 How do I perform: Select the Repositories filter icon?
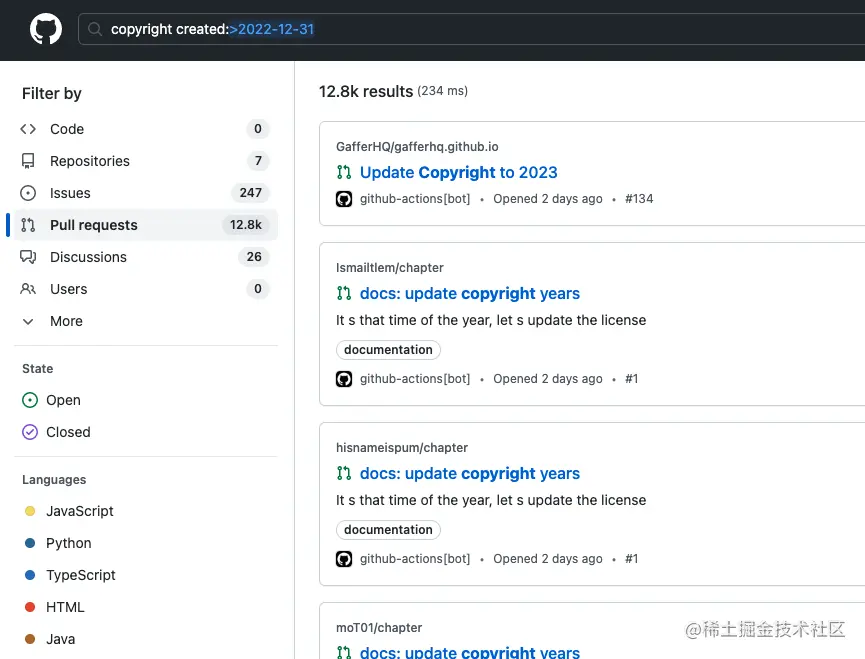click(x=28, y=161)
